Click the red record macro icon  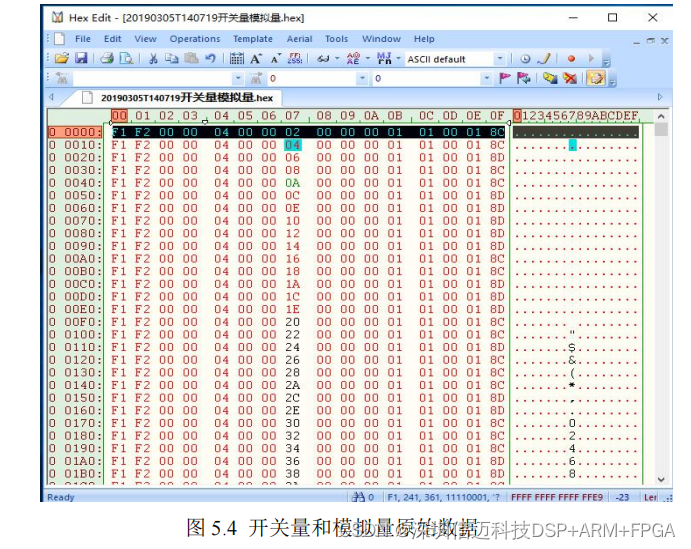[571, 59]
